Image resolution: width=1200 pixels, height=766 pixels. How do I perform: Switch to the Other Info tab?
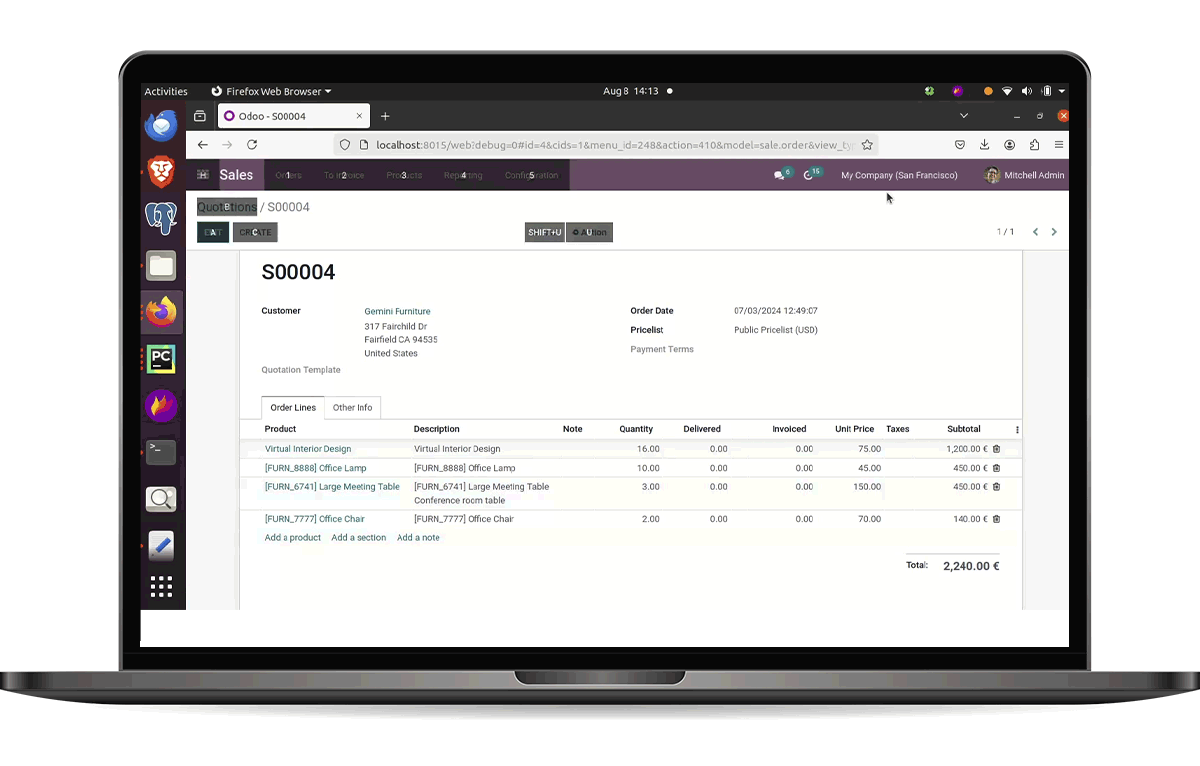point(352,408)
